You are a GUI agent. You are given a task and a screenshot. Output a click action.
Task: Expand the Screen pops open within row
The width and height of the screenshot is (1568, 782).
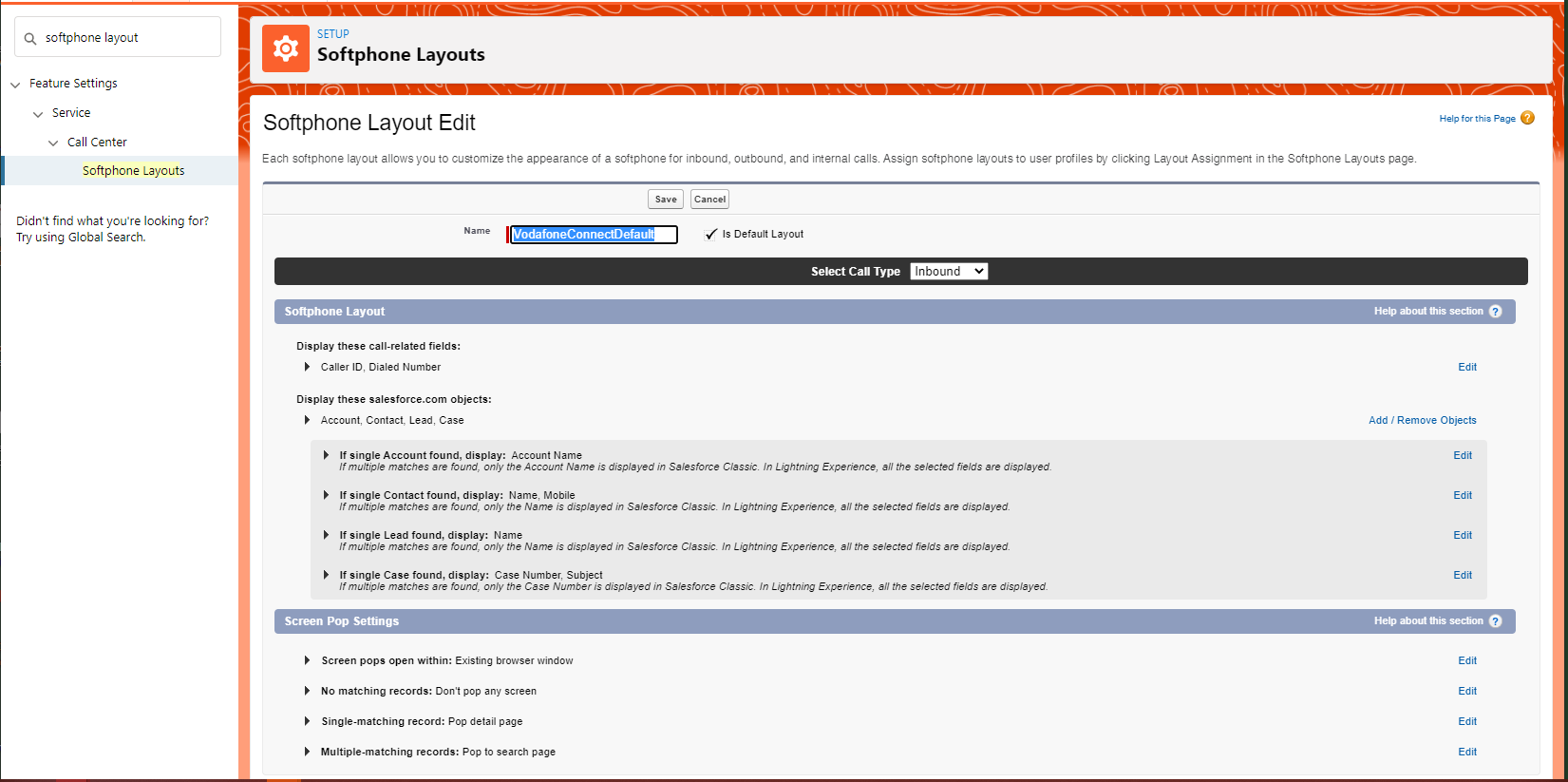click(307, 660)
